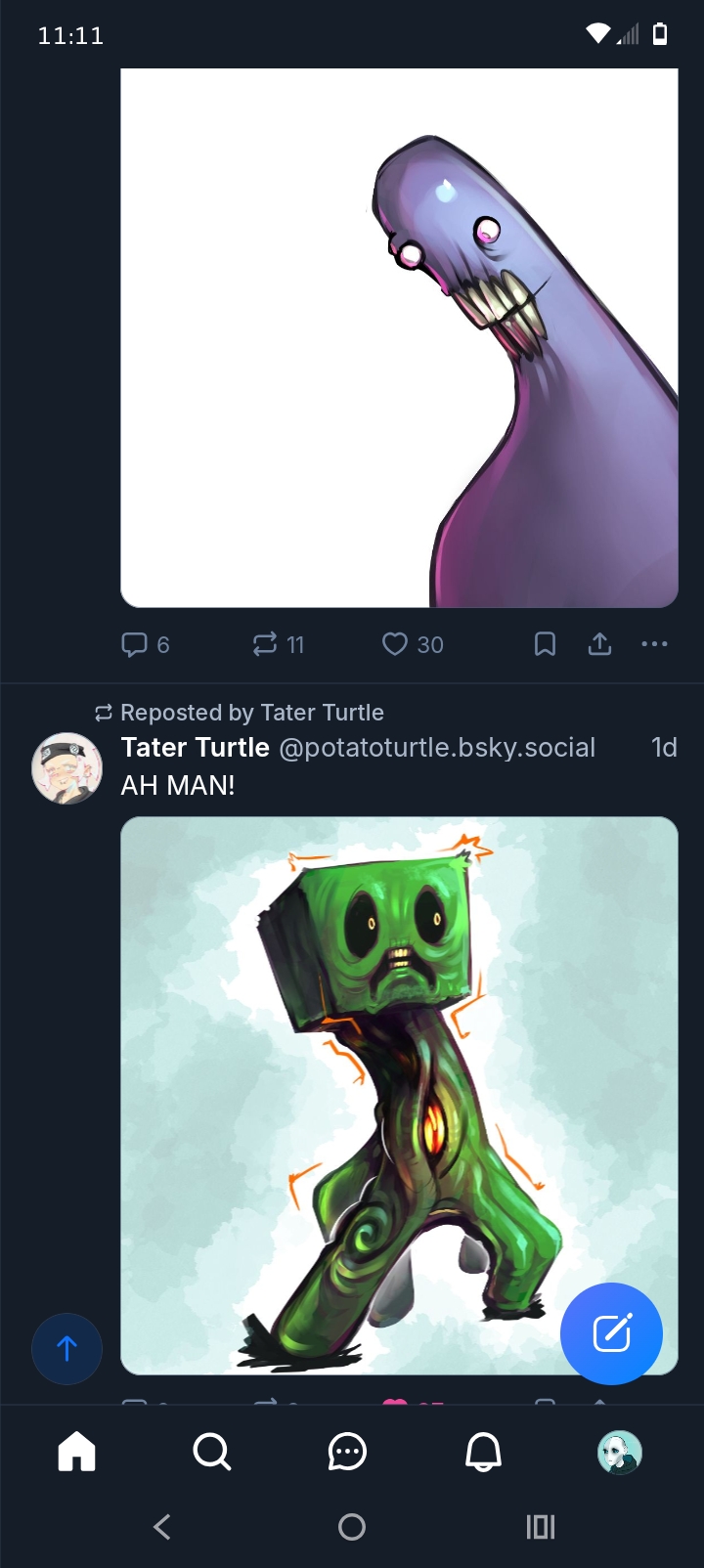
Task: Share the purple creature post
Action: [x=599, y=644]
